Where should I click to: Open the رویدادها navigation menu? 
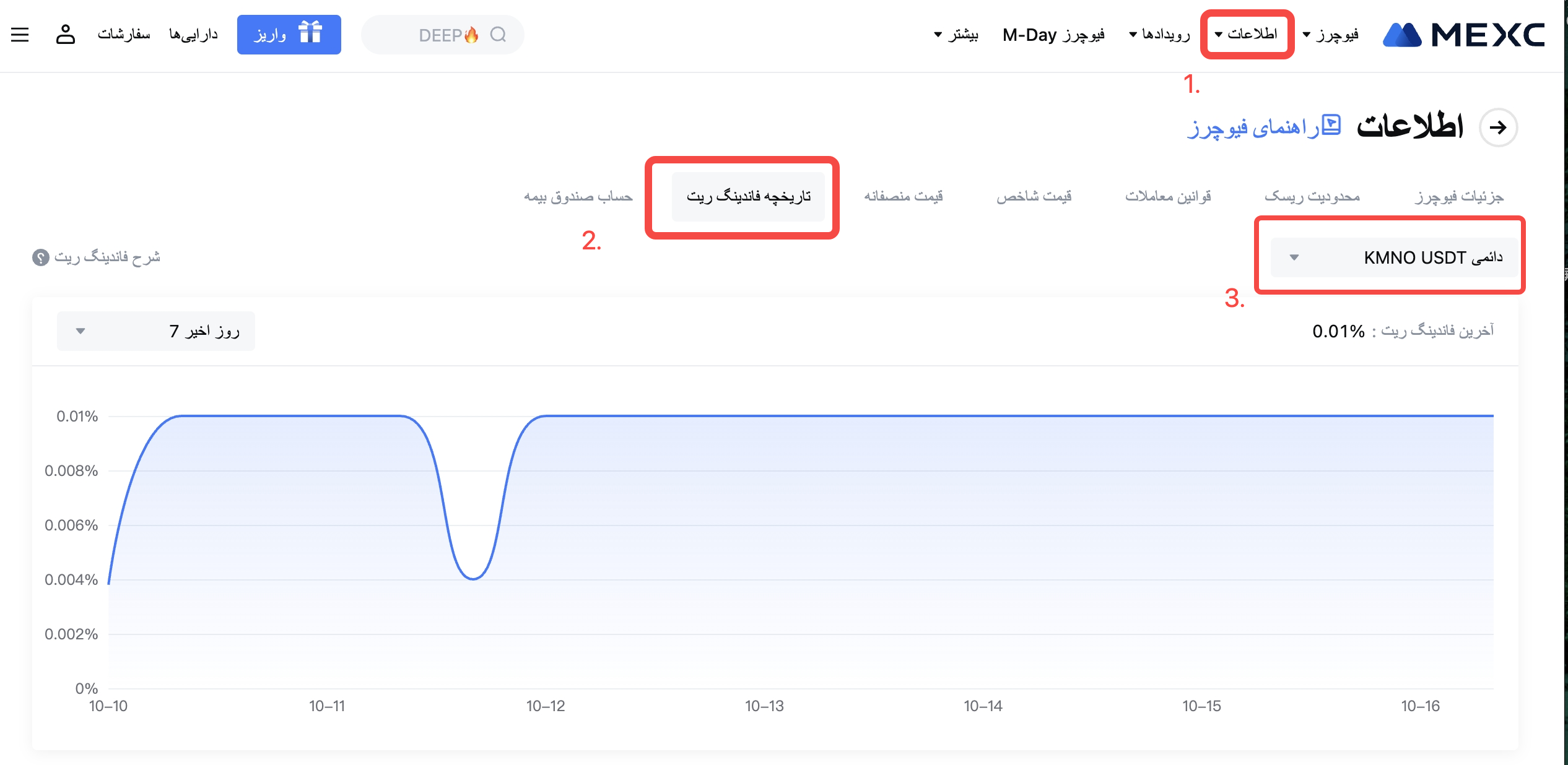click(1159, 35)
